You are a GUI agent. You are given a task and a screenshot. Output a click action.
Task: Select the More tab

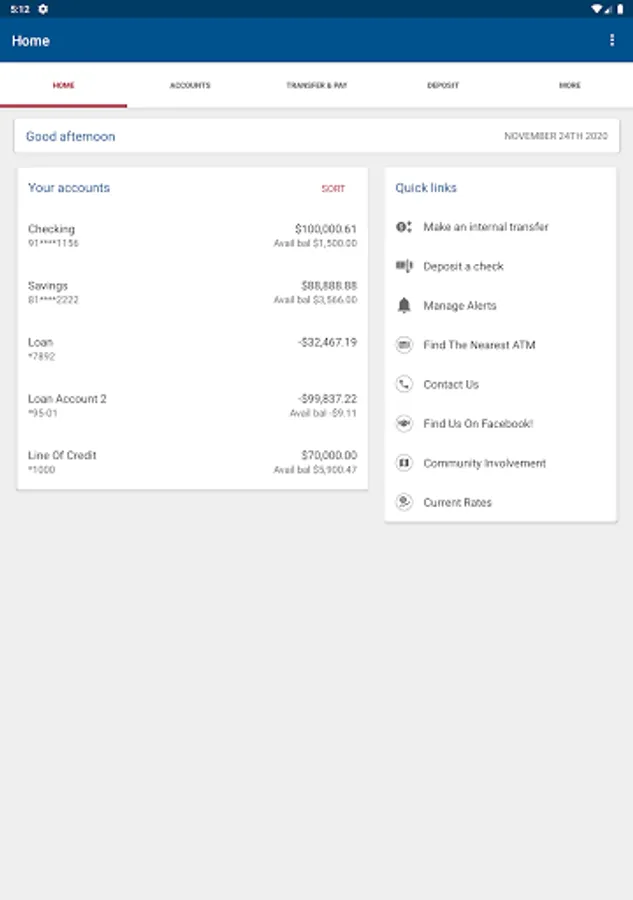tap(569, 86)
